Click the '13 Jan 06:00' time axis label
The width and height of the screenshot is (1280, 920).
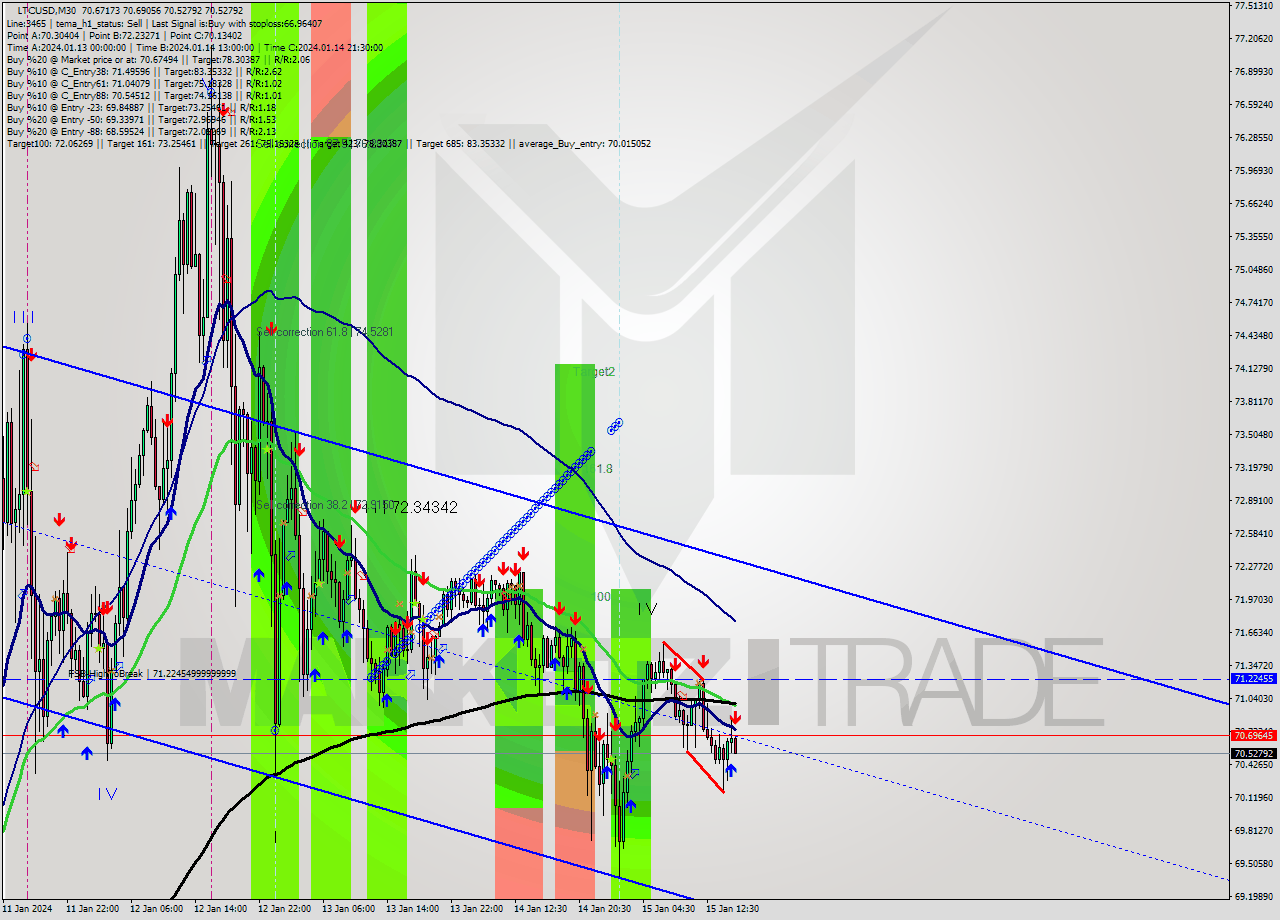point(348,909)
